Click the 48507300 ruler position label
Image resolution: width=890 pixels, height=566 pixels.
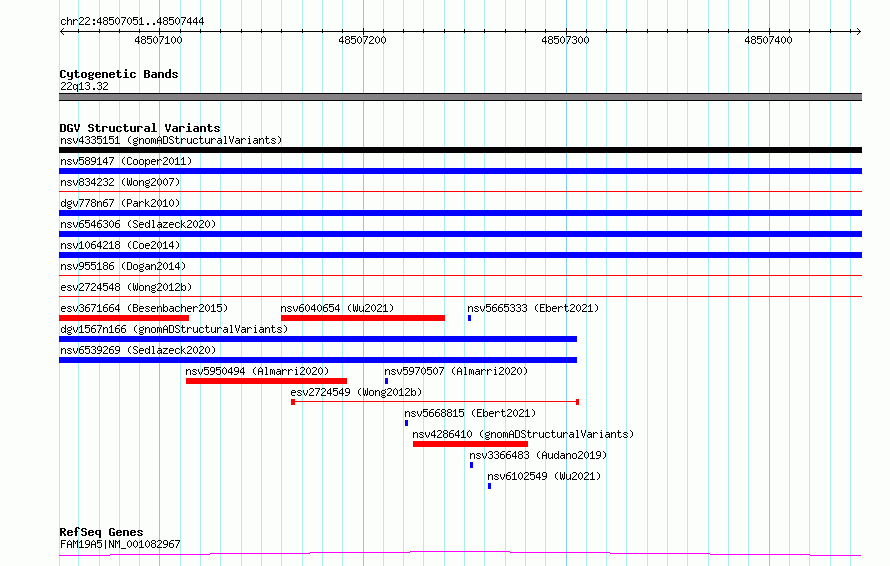(x=565, y=40)
